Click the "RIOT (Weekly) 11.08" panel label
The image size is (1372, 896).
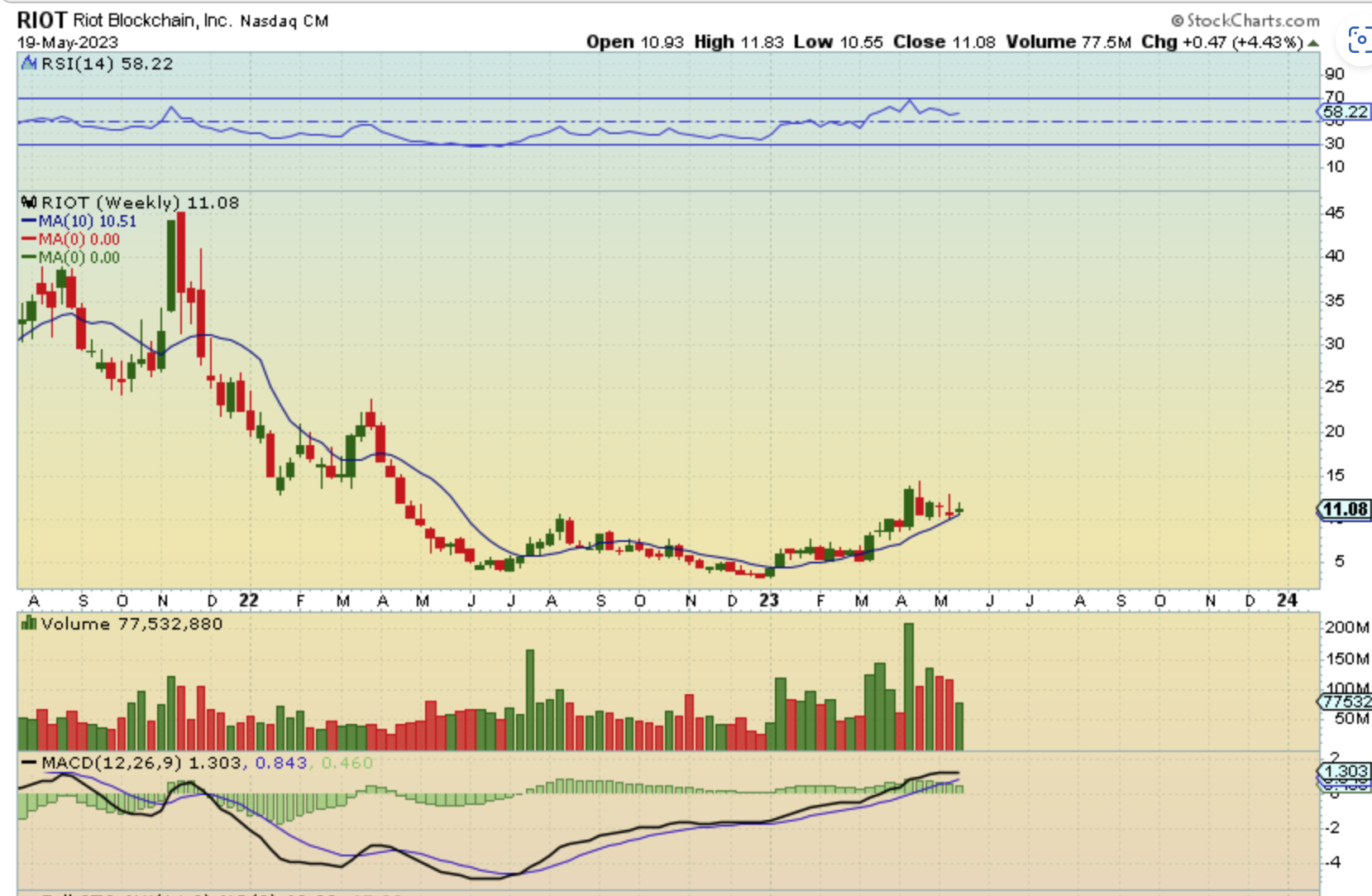click(x=140, y=203)
